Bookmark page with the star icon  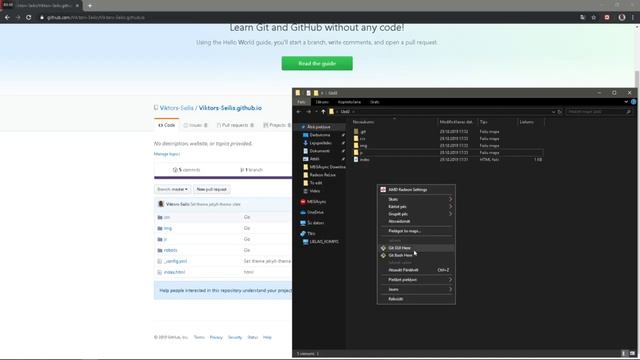(594, 18)
